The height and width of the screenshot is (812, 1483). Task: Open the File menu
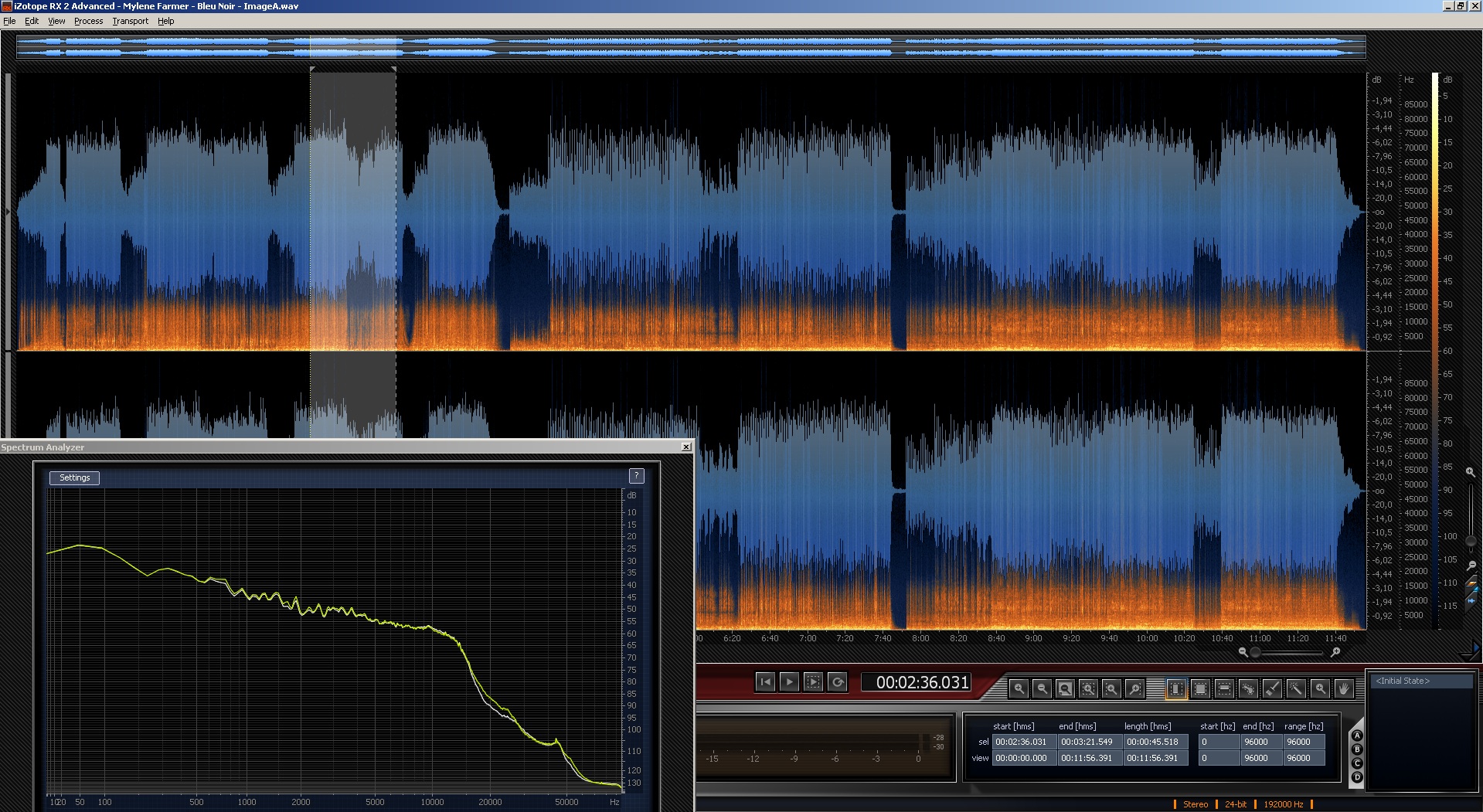(9, 21)
